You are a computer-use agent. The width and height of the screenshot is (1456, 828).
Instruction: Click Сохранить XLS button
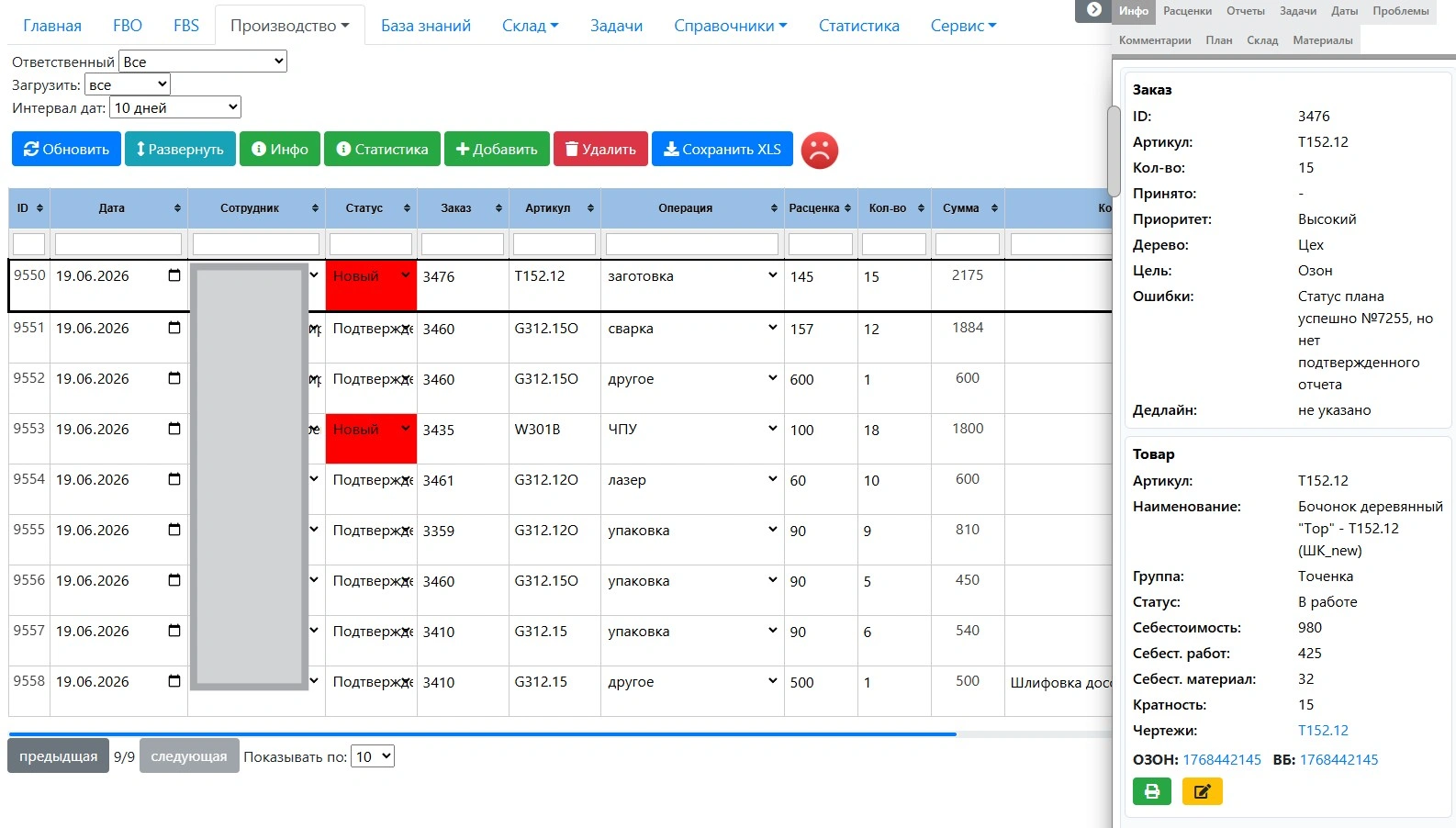click(722, 149)
